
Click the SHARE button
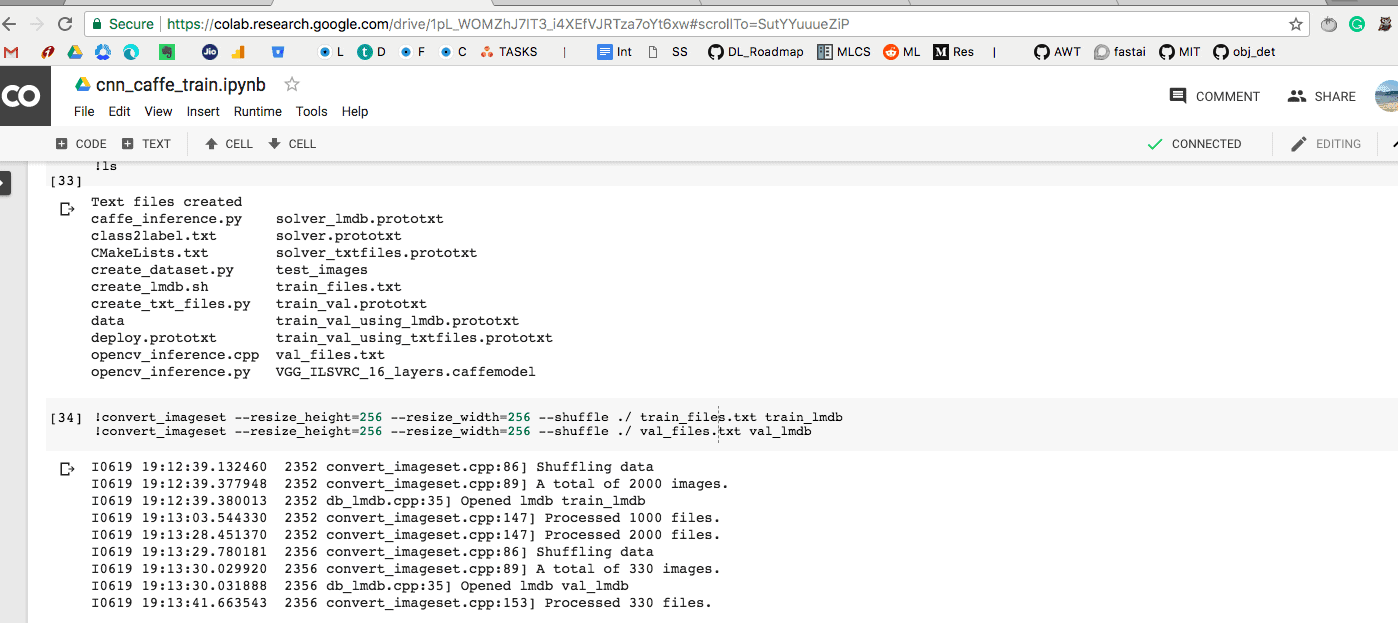(1321, 96)
